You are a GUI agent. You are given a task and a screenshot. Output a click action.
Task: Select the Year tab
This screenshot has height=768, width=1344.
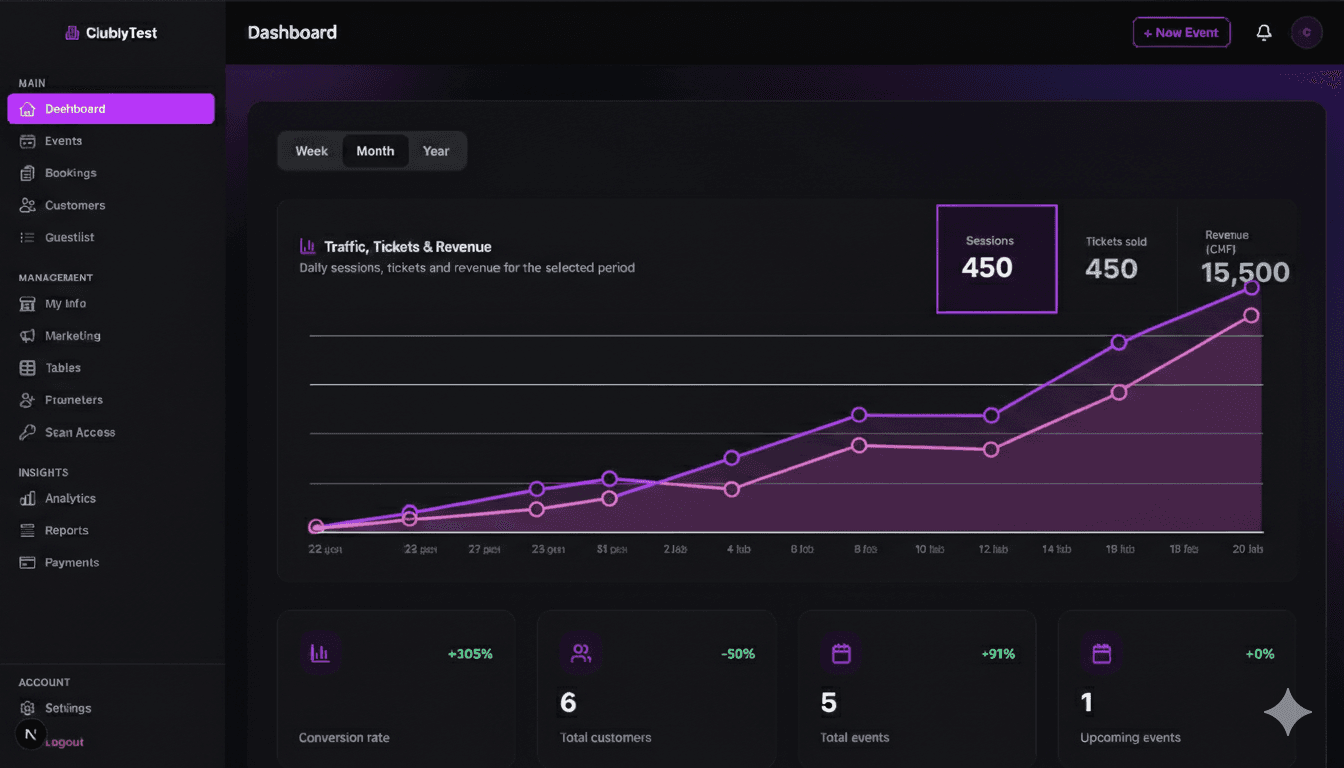(436, 150)
